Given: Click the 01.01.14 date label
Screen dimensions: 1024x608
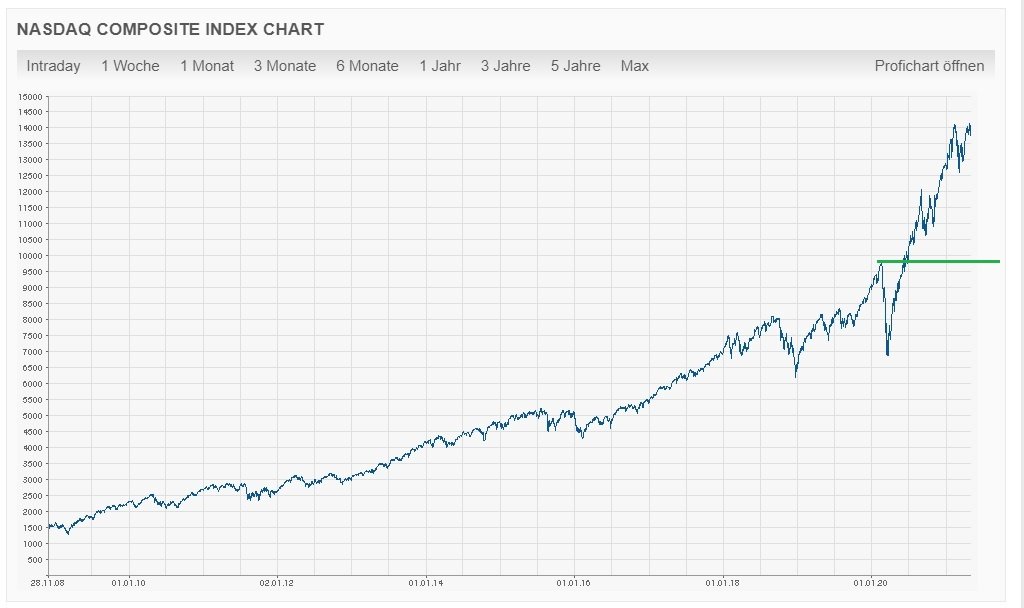Looking at the screenshot, I should pyautogui.click(x=426, y=583).
